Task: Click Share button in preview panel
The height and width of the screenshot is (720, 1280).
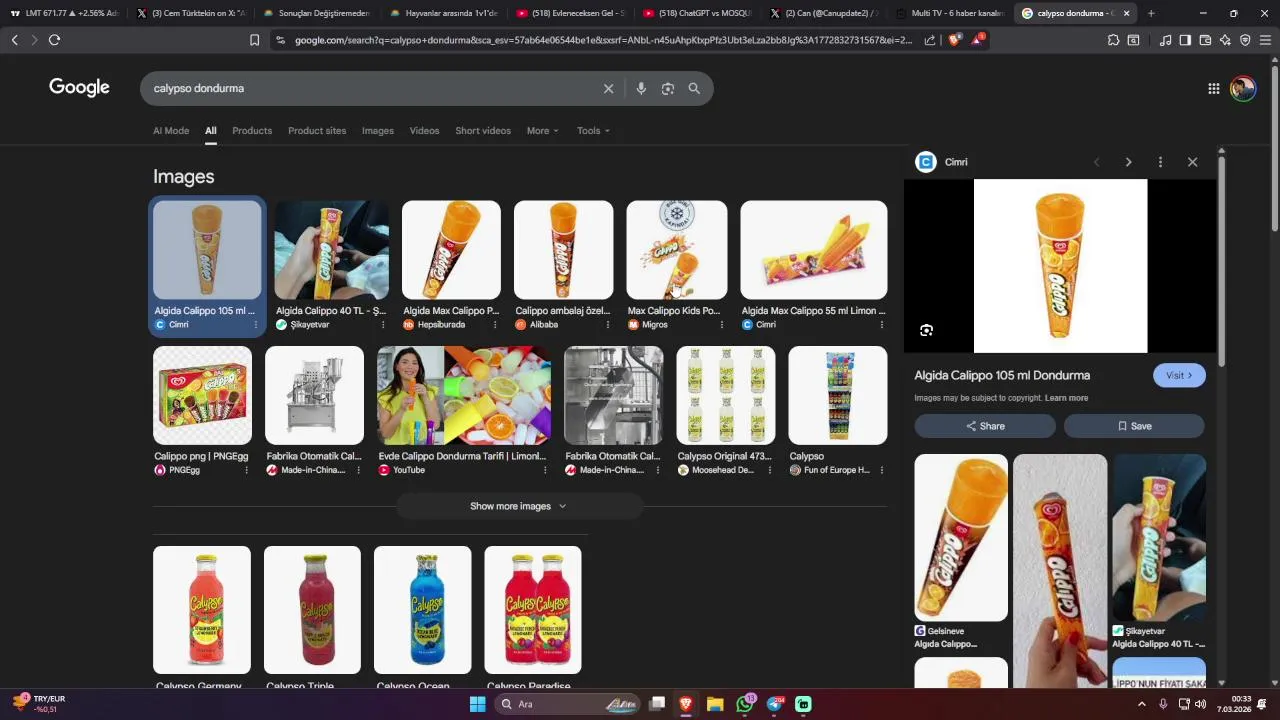Action: (985, 426)
